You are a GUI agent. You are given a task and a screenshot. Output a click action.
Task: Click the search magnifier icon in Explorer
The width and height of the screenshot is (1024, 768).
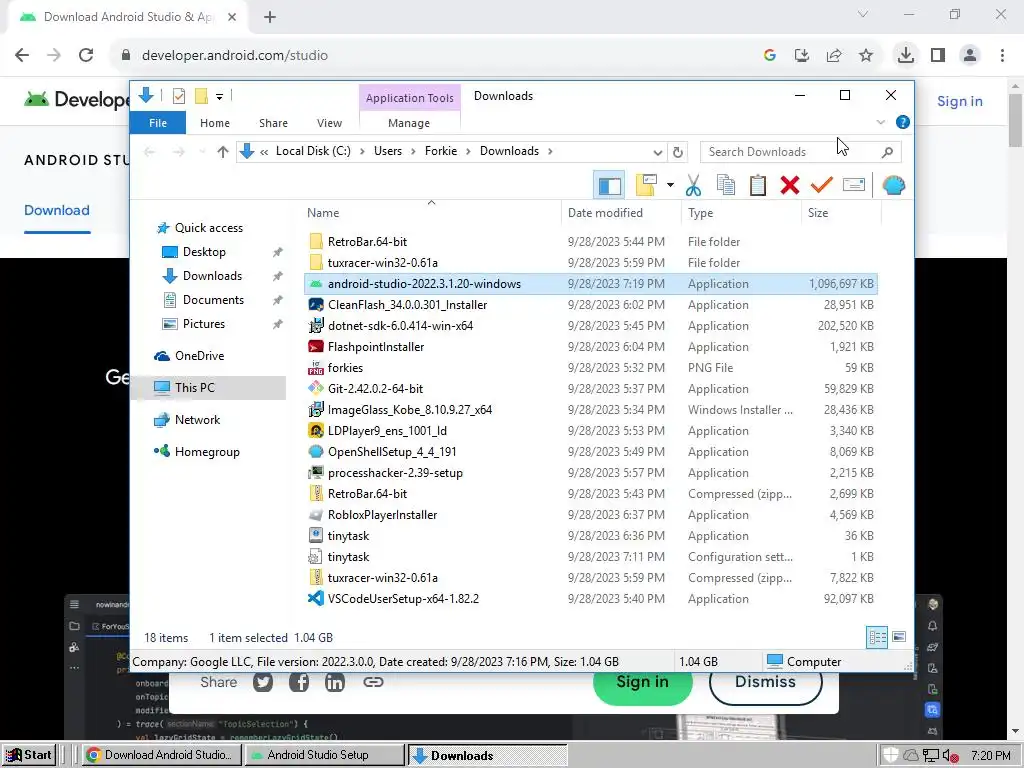click(887, 152)
